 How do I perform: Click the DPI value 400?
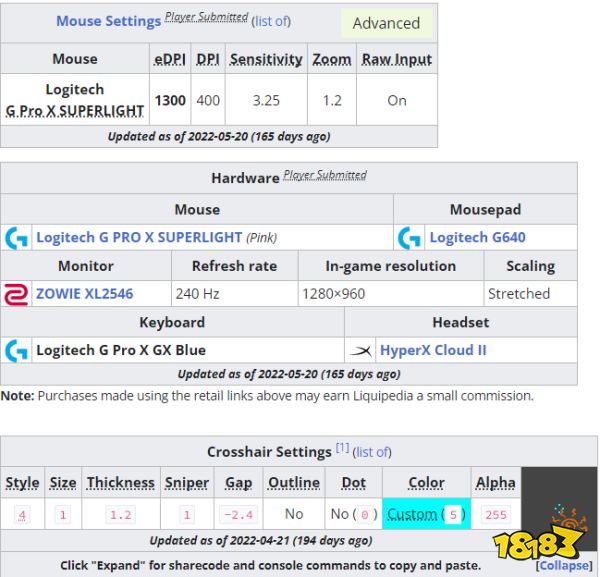tap(208, 100)
